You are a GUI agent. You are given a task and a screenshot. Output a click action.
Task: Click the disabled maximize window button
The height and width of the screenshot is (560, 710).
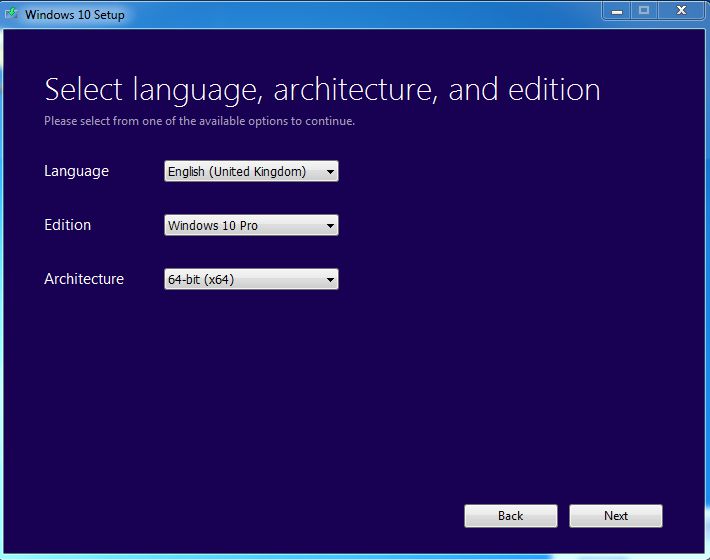644,10
